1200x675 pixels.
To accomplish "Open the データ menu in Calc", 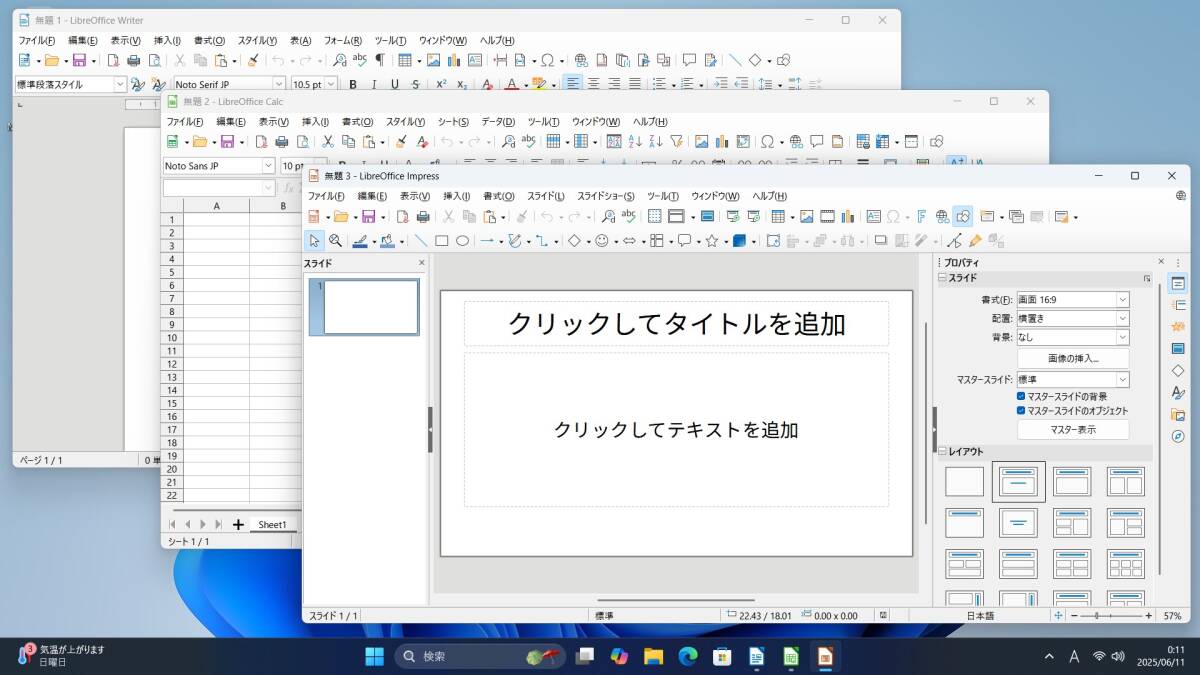I will point(497,122).
